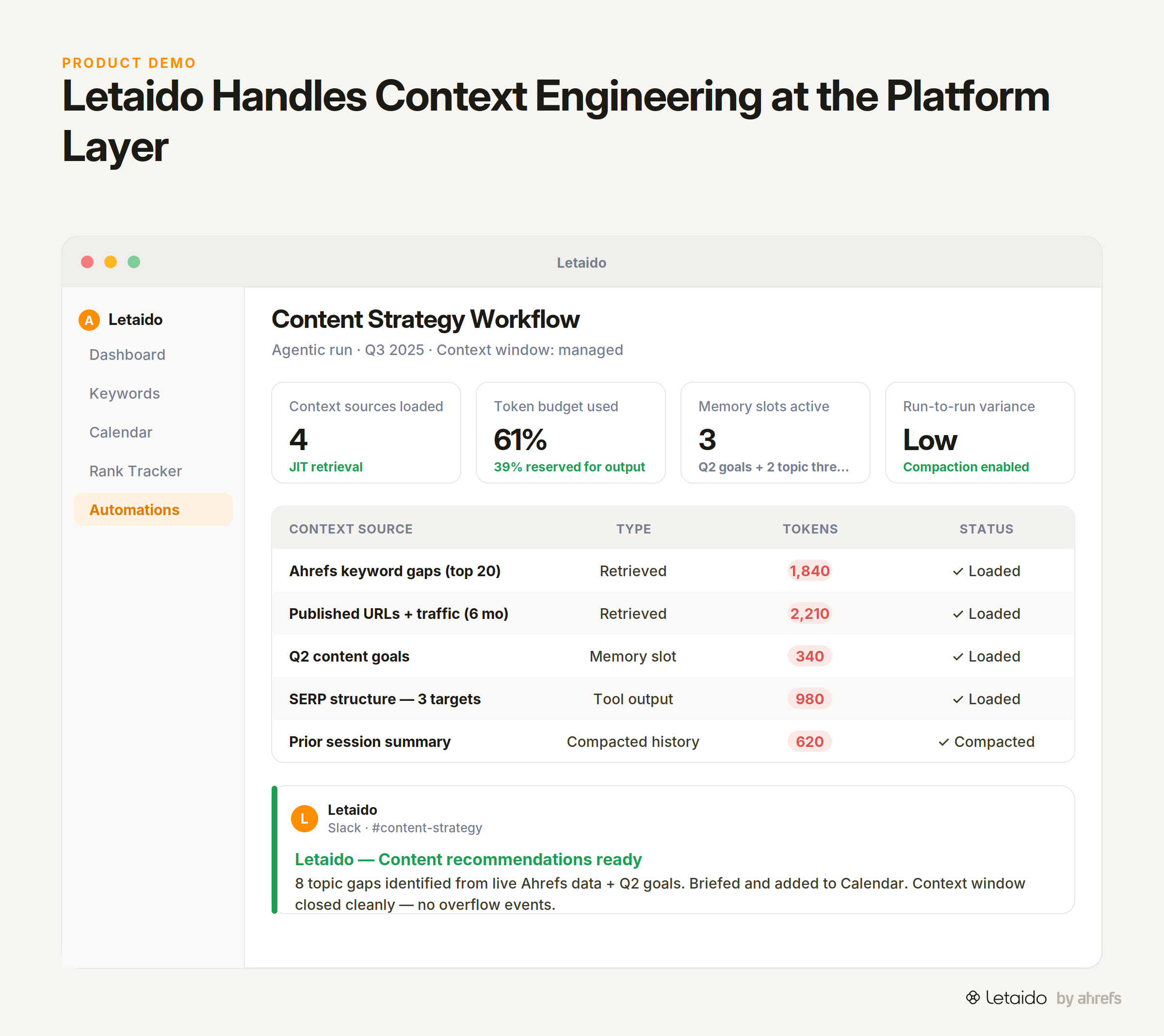Viewport: 1164px width, 1036px height.
Task: Click Loaded status for Q2 content goals
Action: point(986,656)
